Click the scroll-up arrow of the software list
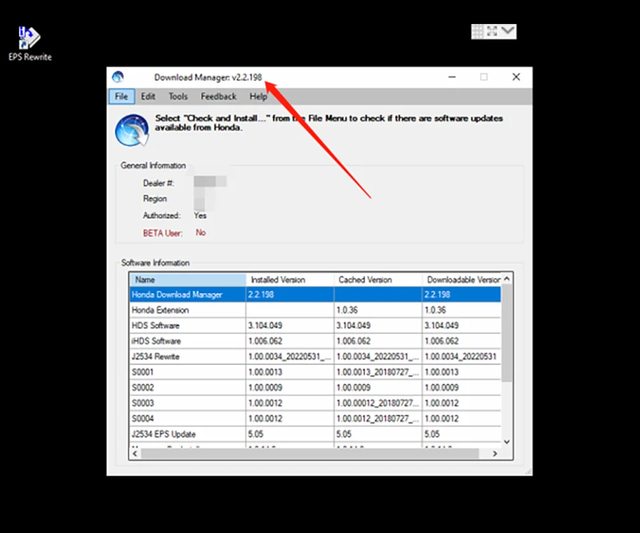The width and height of the screenshot is (640, 533). [507, 279]
